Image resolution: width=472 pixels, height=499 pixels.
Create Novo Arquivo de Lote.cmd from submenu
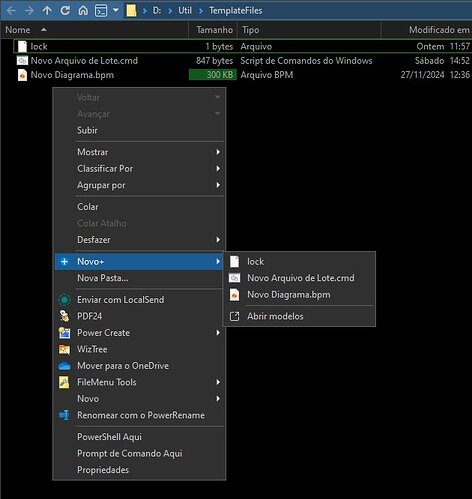[299, 278]
